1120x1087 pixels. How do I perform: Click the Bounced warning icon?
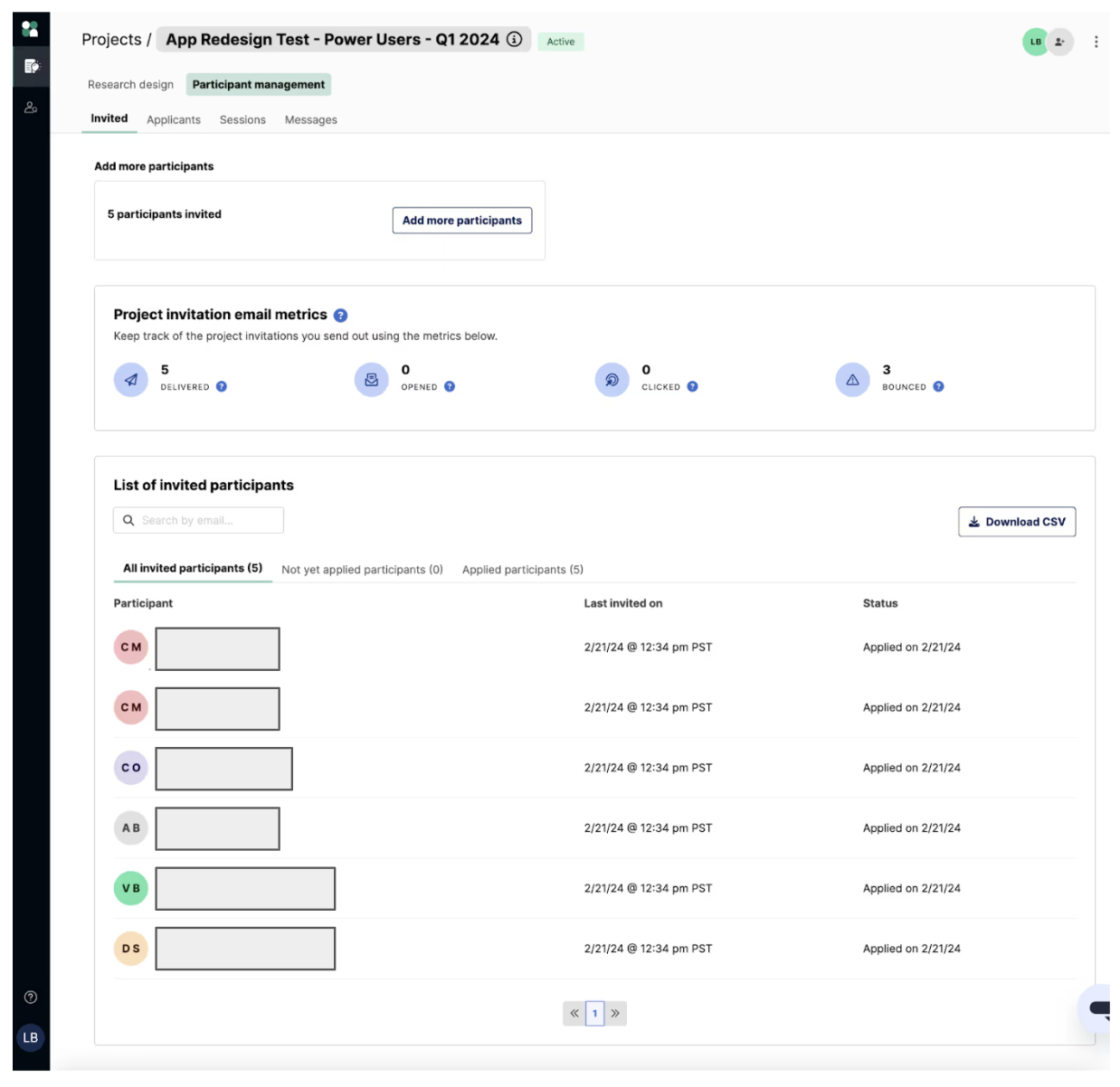[x=852, y=380]
